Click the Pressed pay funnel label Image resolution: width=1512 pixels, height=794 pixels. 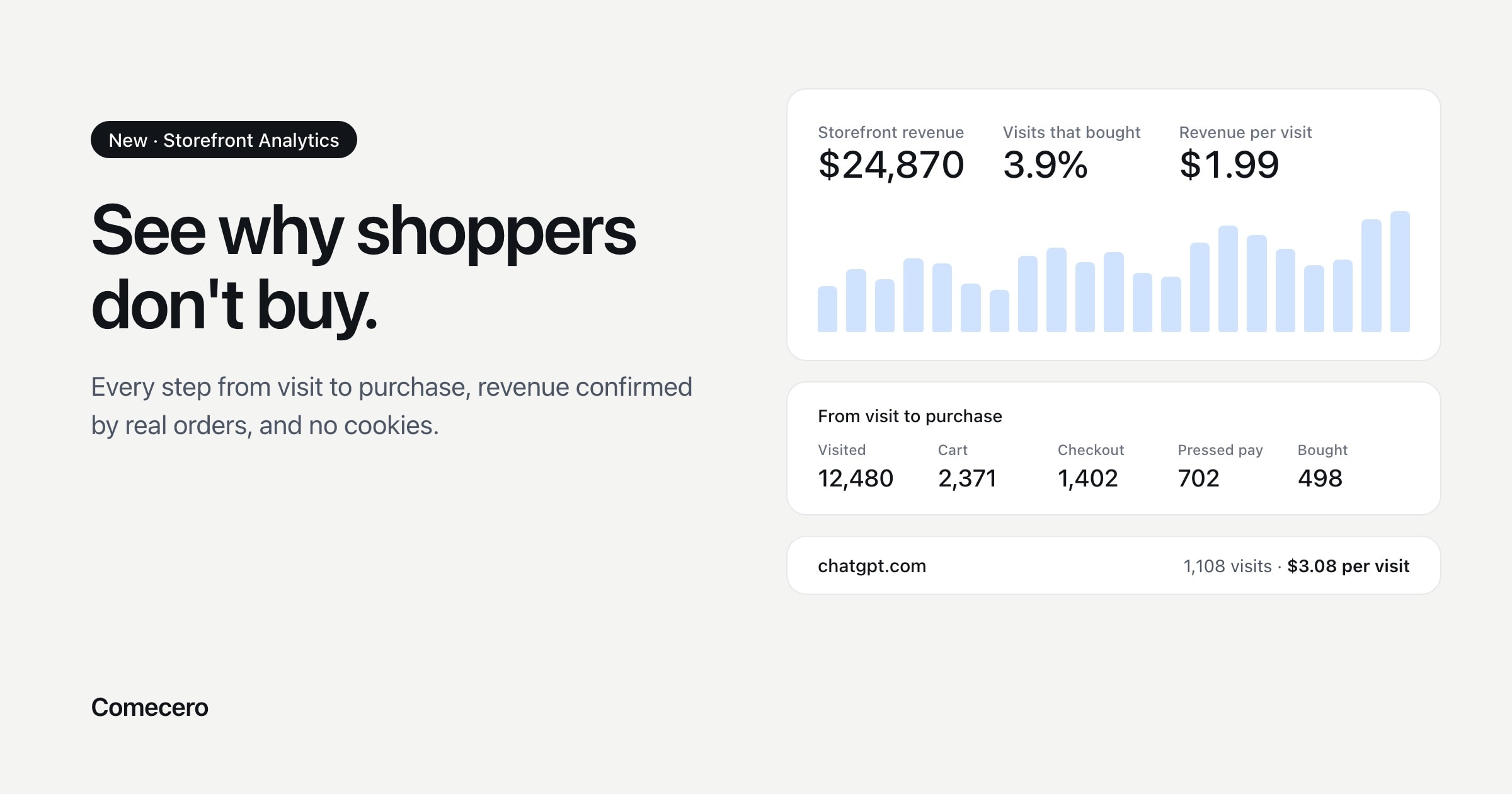tap(1220, 450)
